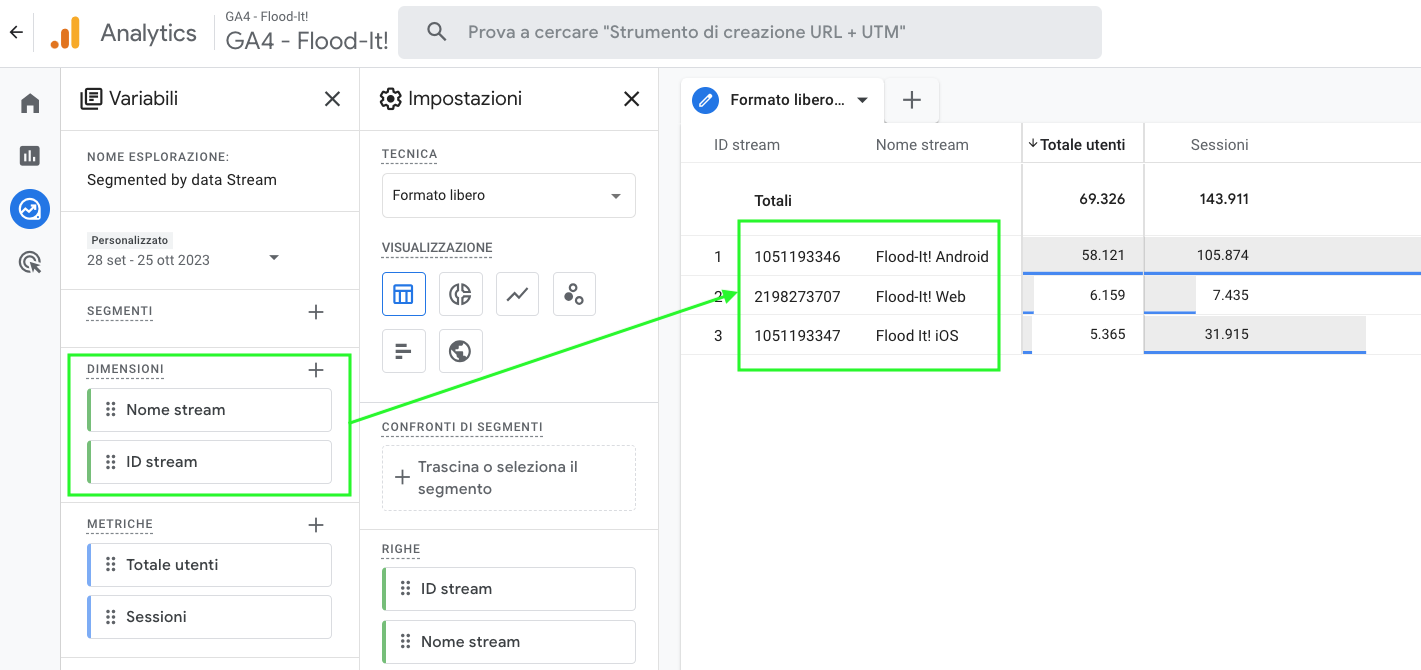
Task: Add a new exploration tab
Action: (911, 100)
